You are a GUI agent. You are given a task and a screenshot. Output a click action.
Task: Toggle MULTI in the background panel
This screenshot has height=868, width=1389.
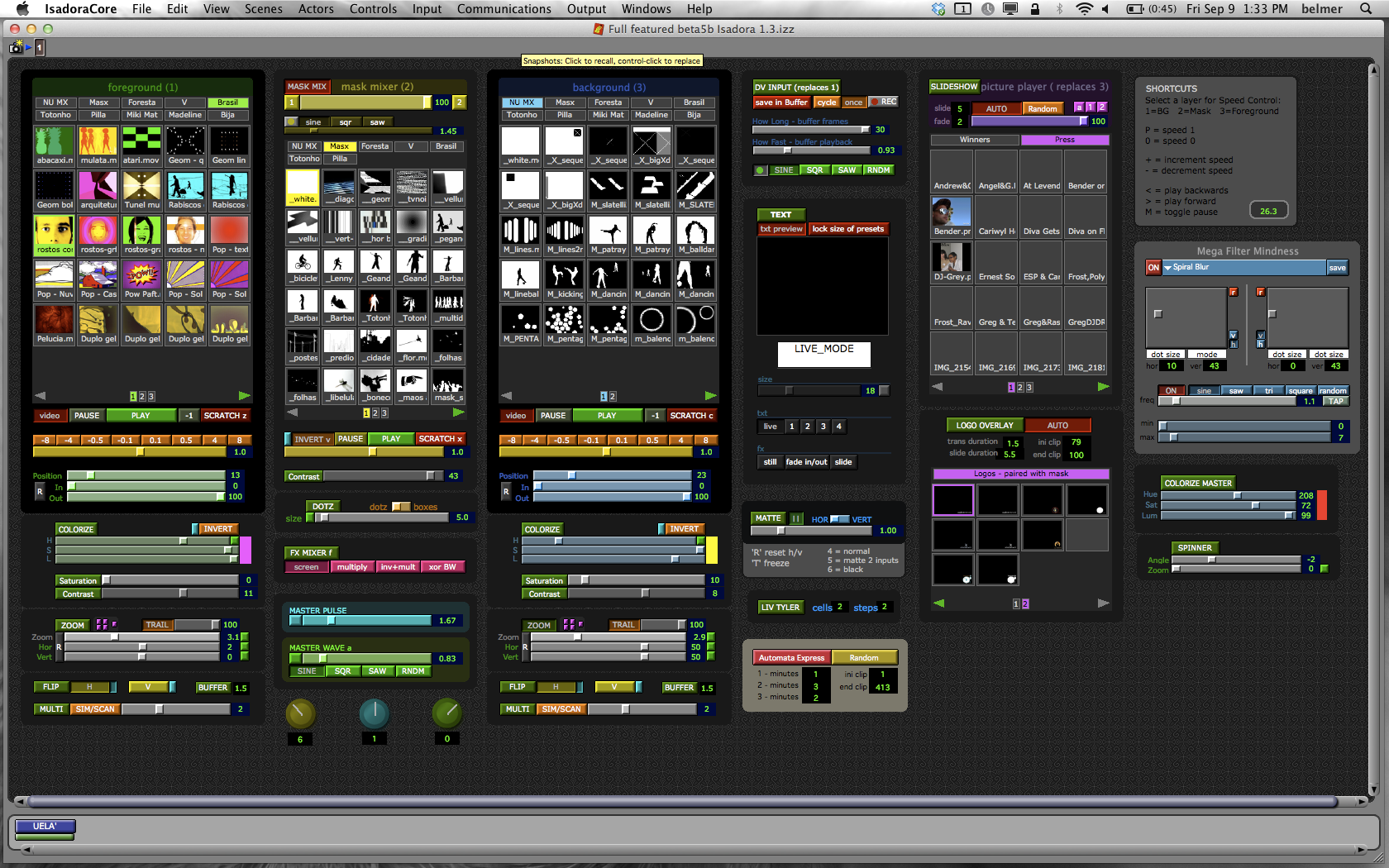(518, 709)
